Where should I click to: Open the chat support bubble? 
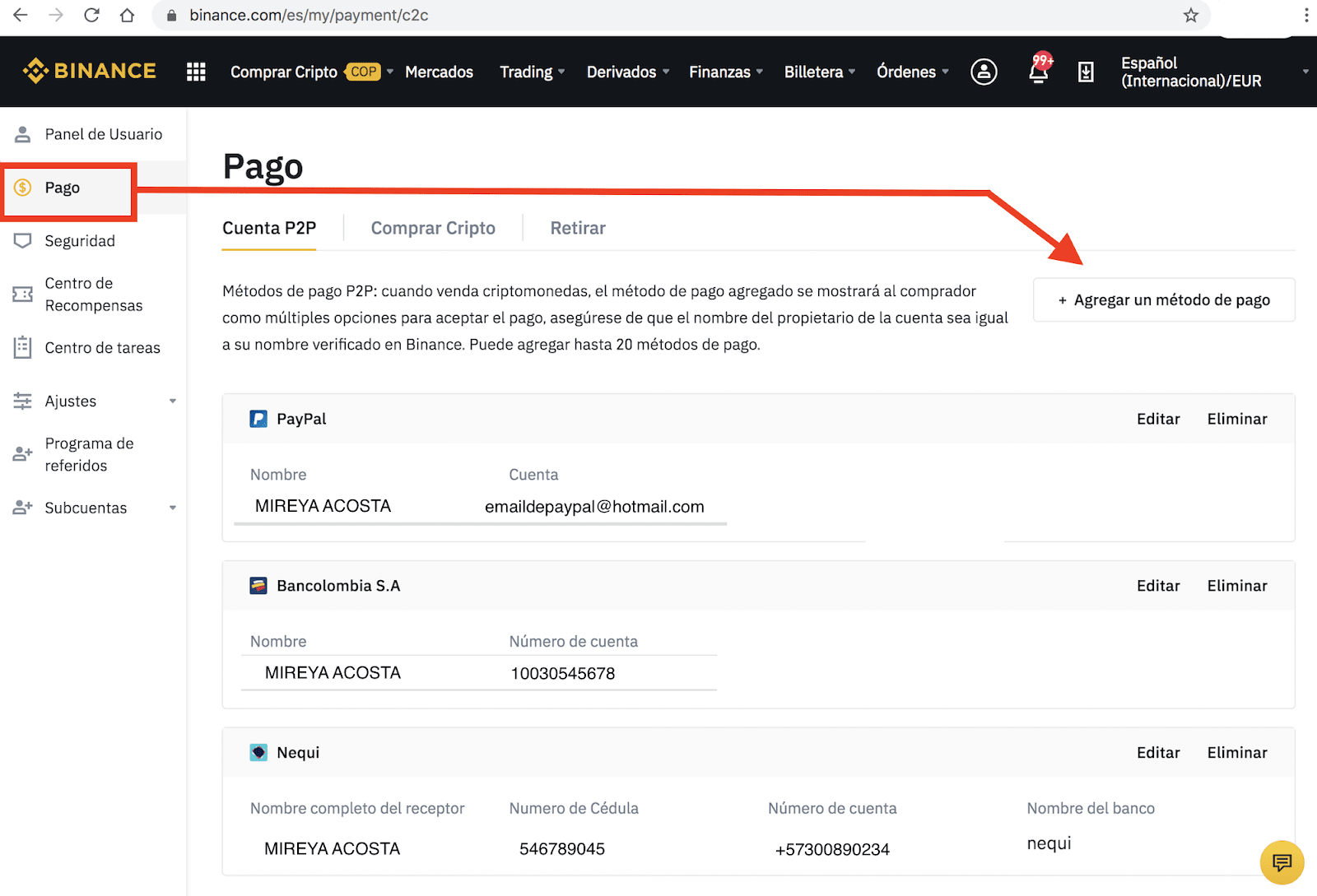coord(1282,862)
